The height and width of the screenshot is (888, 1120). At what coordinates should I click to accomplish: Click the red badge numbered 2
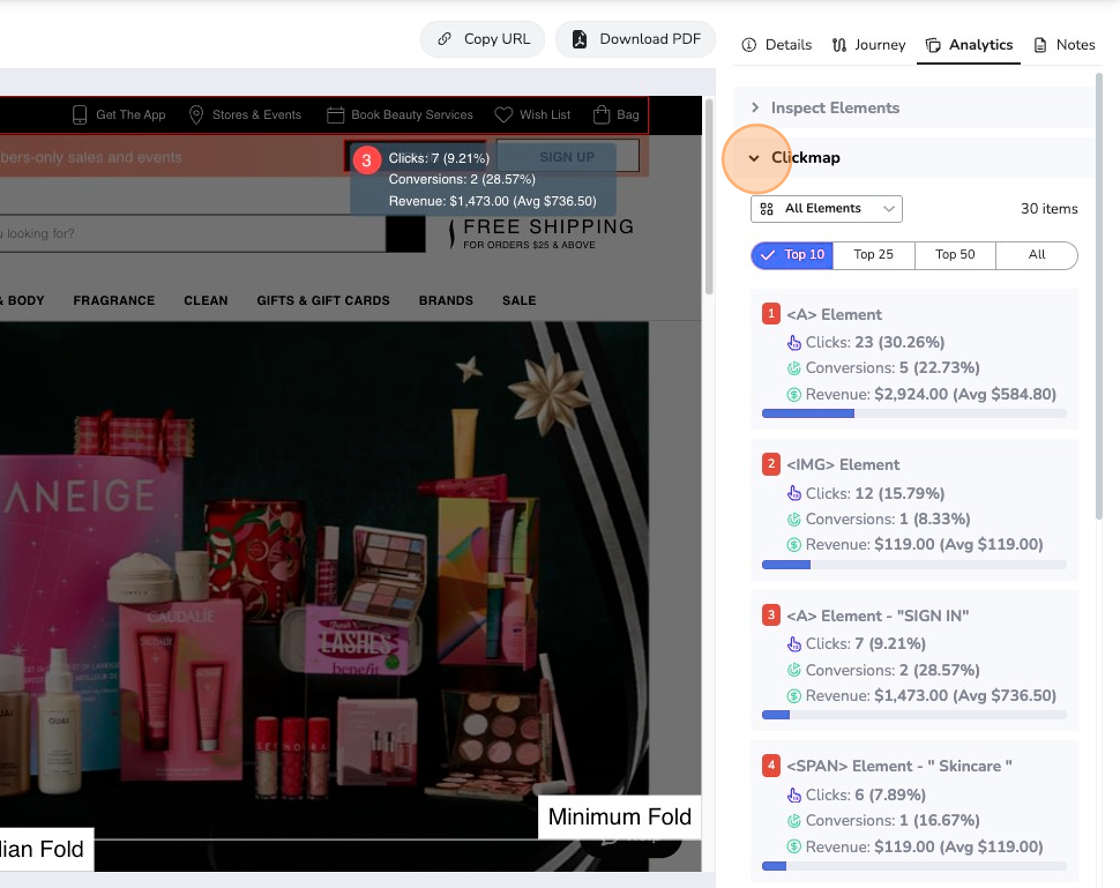click(771, 464)
